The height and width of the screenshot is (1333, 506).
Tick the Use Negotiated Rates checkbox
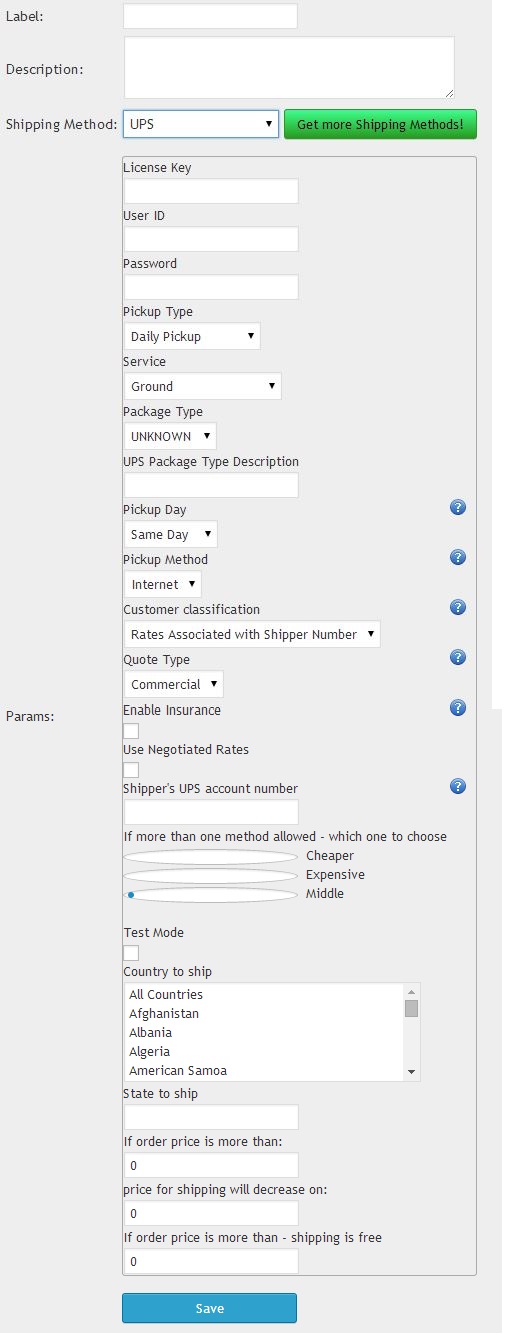[131, 770]
